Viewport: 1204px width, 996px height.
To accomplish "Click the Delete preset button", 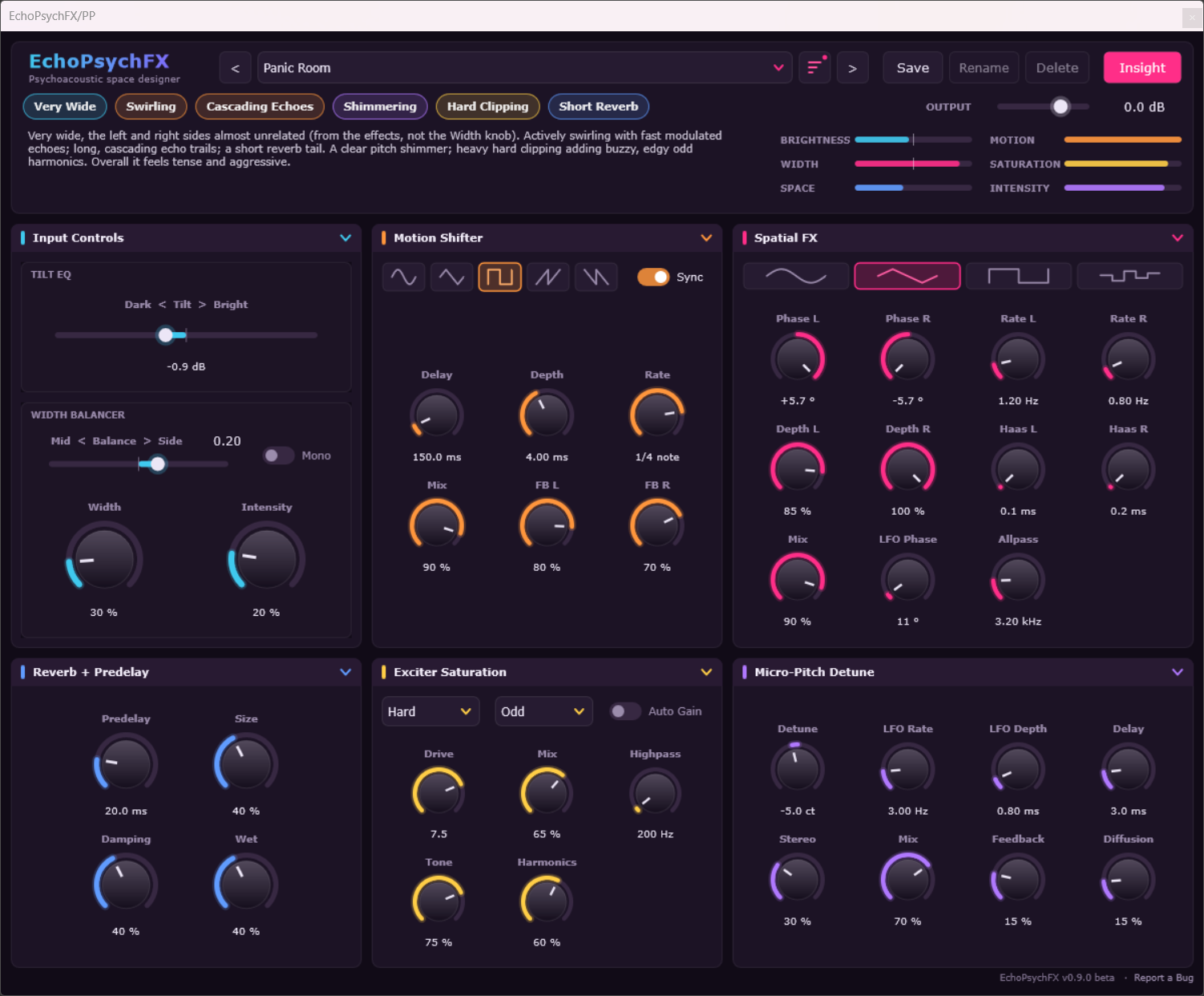I will pyautogui.click(x=1057, y=68).
